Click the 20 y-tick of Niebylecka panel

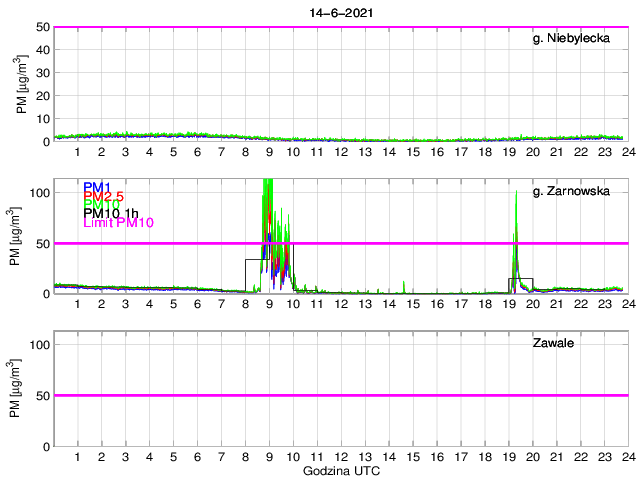point(42,96)
